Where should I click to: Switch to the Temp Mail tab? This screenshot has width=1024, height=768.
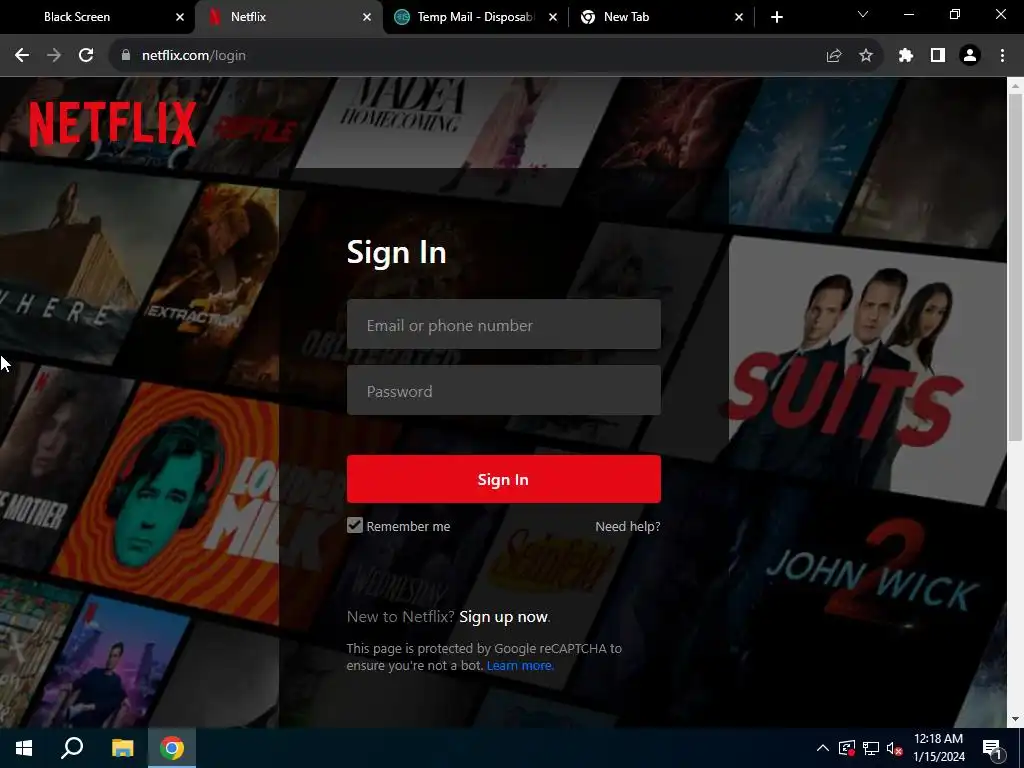[477, 17]
